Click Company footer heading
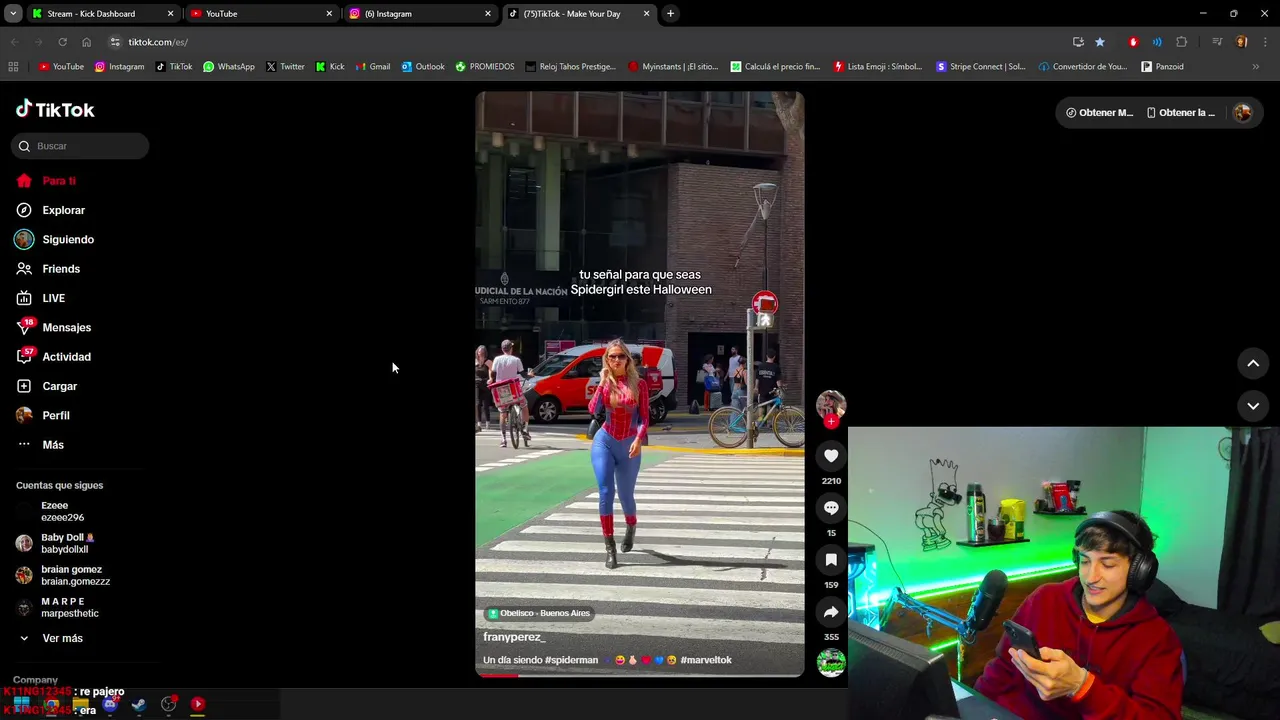 coord(35,680)
